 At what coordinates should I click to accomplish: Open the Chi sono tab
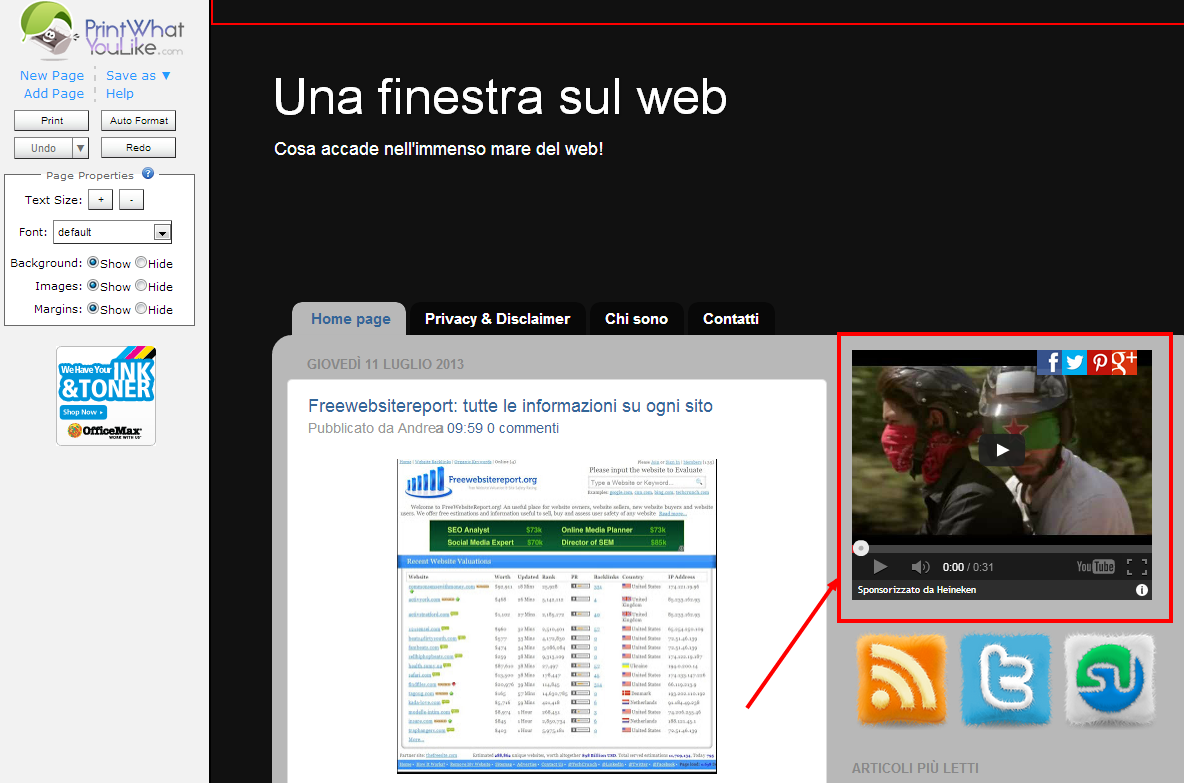637,318
